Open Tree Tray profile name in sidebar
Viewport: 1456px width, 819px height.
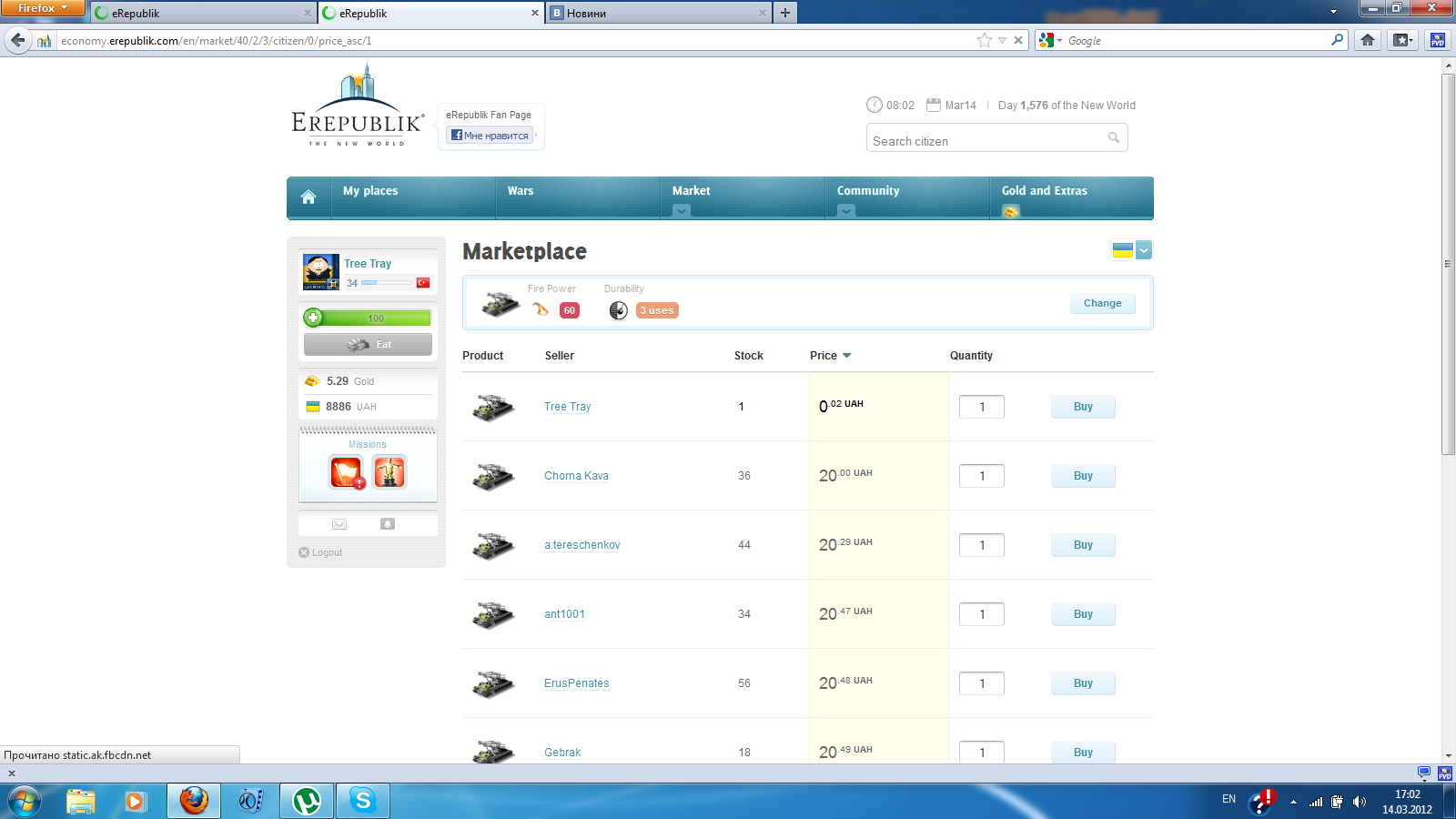click(x=368, y=264)
